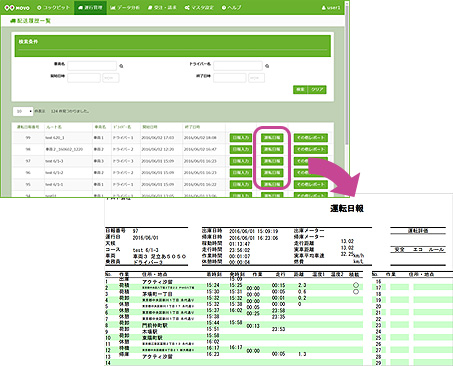Open the マスタ設定 menu
The height and width of the screenshot is (366, 453).
pyautogui.click(x=199, y=7)
